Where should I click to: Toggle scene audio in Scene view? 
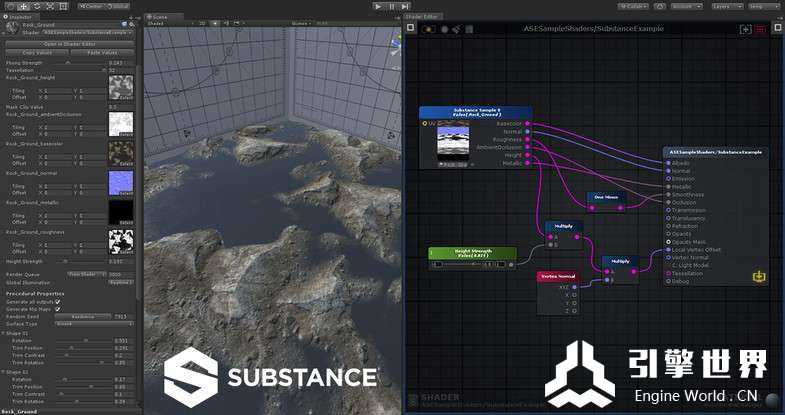[225, 24]
